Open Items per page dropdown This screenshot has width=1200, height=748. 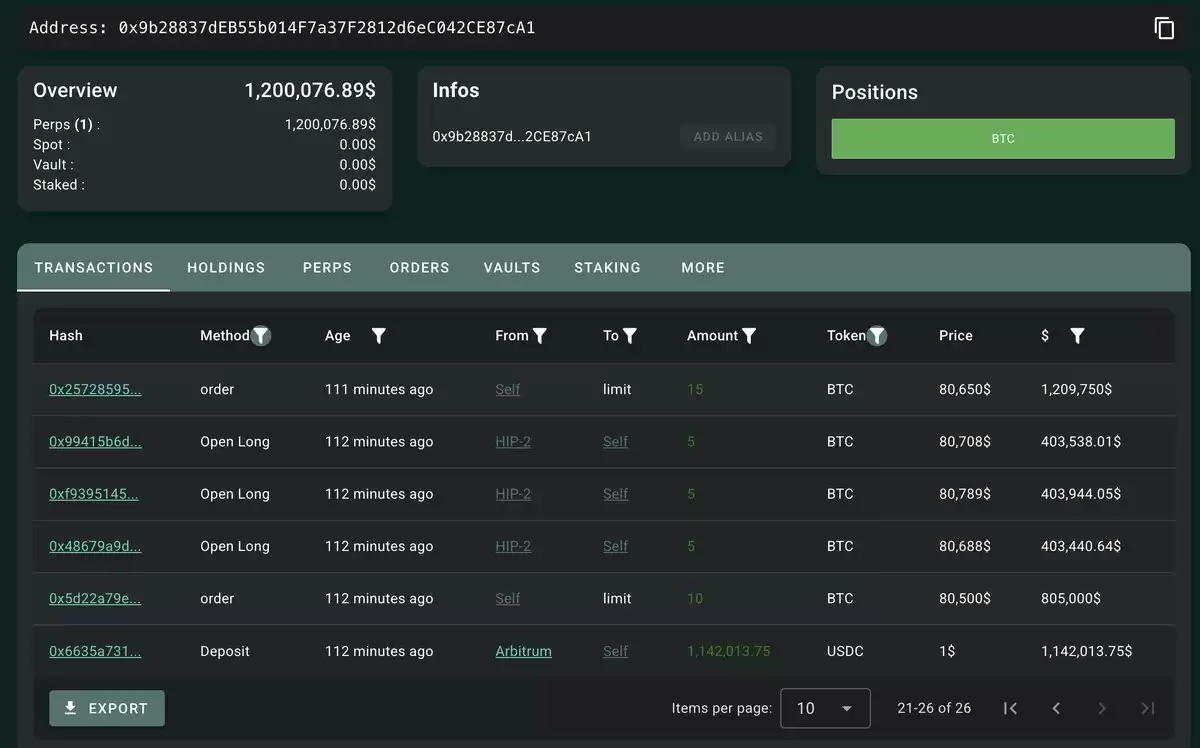tap(825, 708)
